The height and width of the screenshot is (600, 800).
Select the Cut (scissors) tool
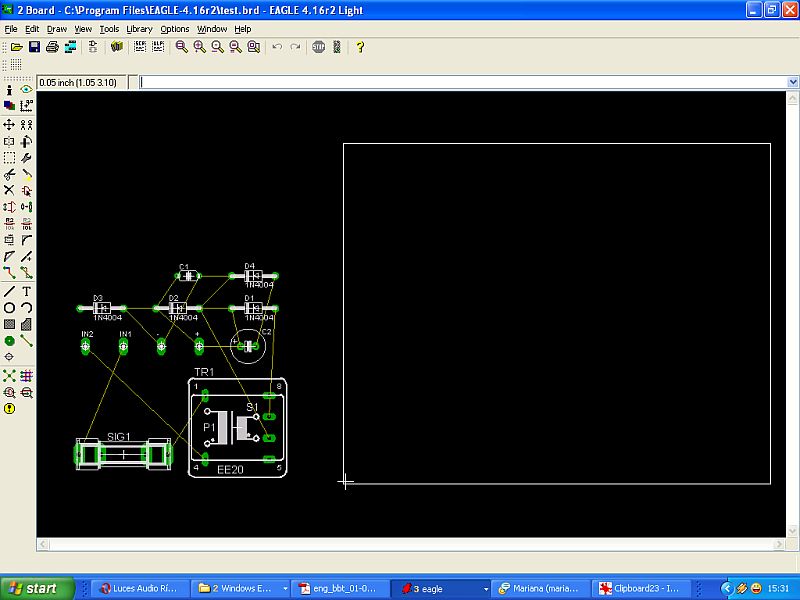coord(9,174)
